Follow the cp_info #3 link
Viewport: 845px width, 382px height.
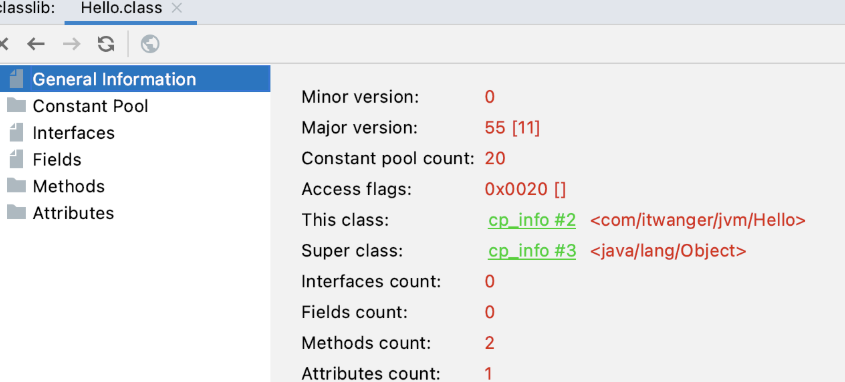[x=532, y=251]
